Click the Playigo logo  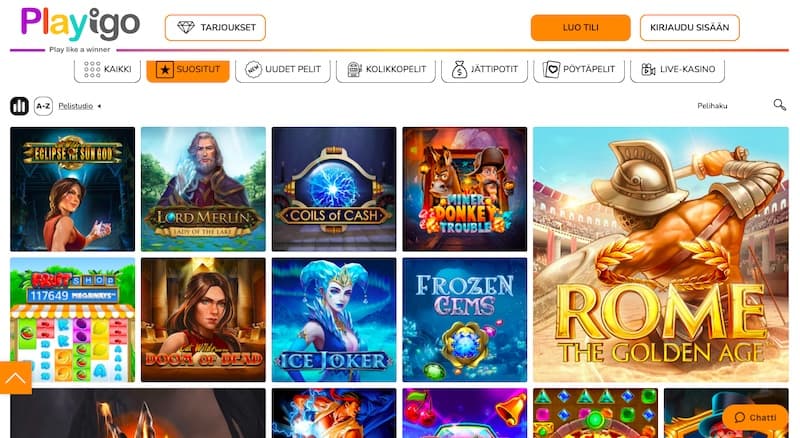pyautogui.click(x=80, y=26)
